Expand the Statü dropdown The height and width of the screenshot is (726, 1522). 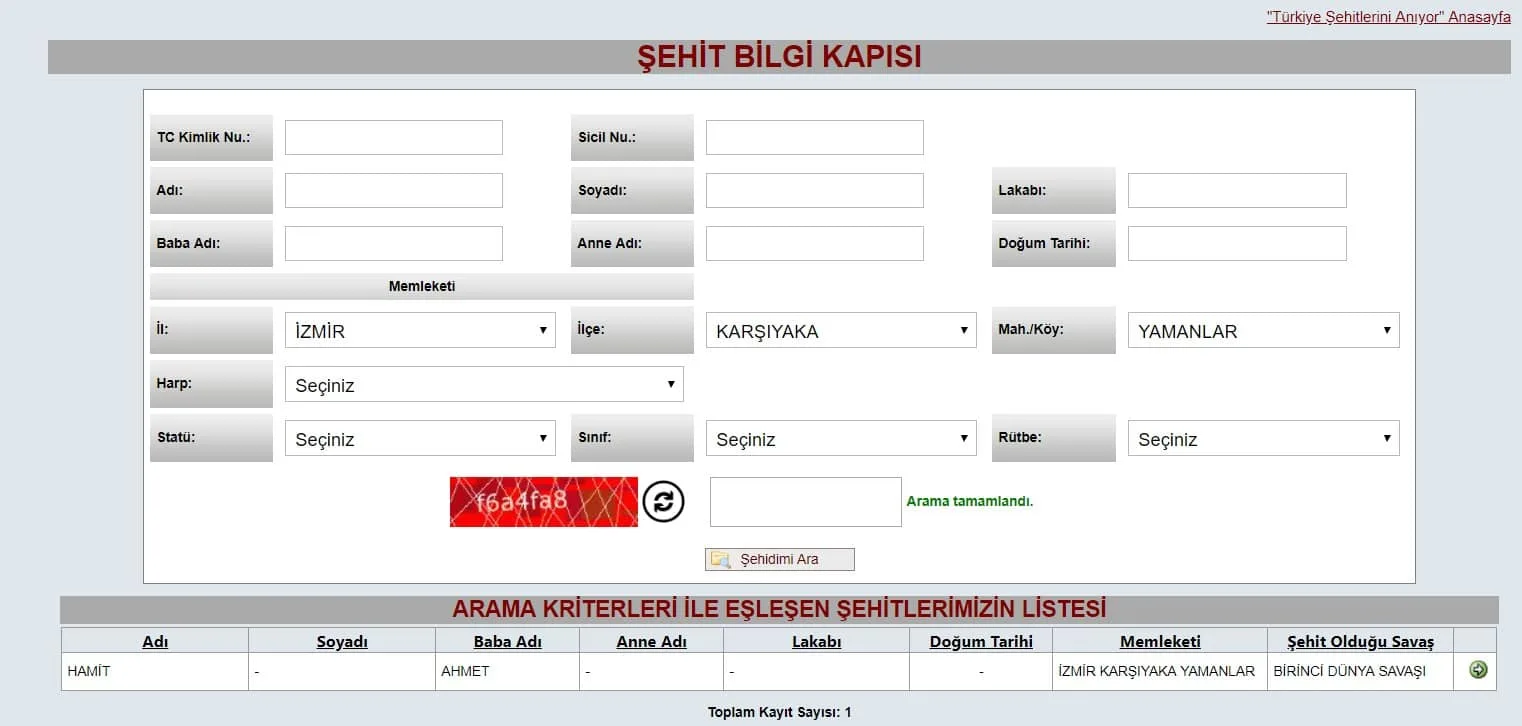(420, 439)
